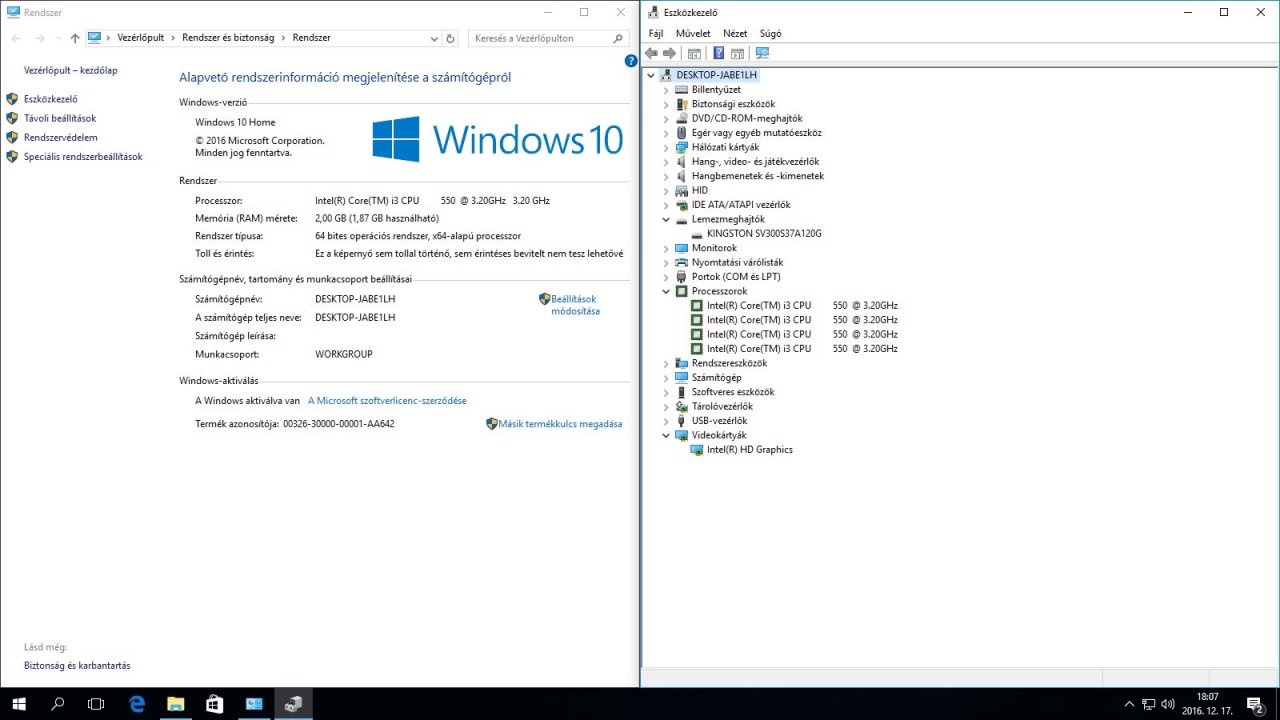Click the scan for hardware changes monitor icon
This screenshot has width=1280, height=720.
tap(763, 53)
